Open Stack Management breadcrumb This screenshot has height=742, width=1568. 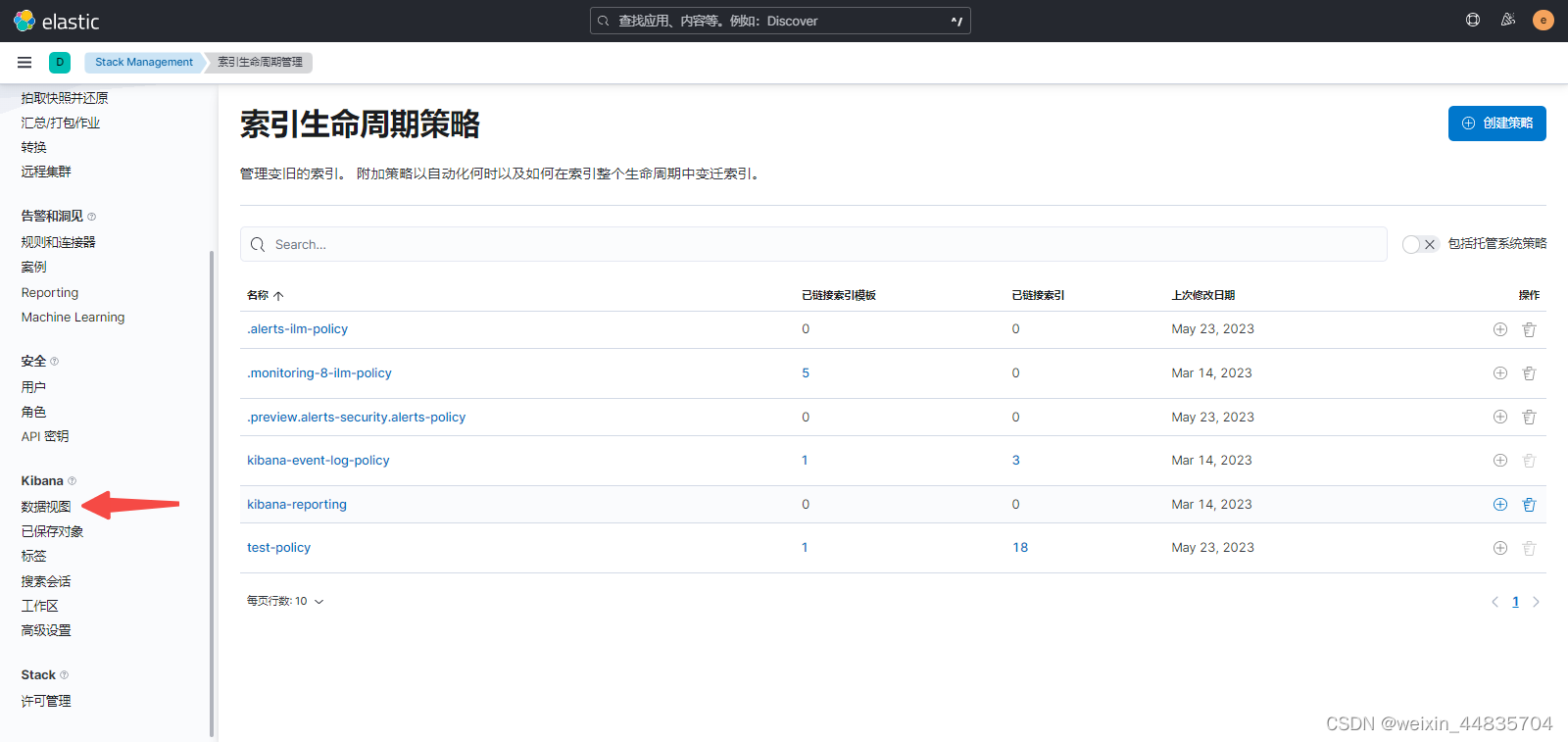[x=144, y=62]
